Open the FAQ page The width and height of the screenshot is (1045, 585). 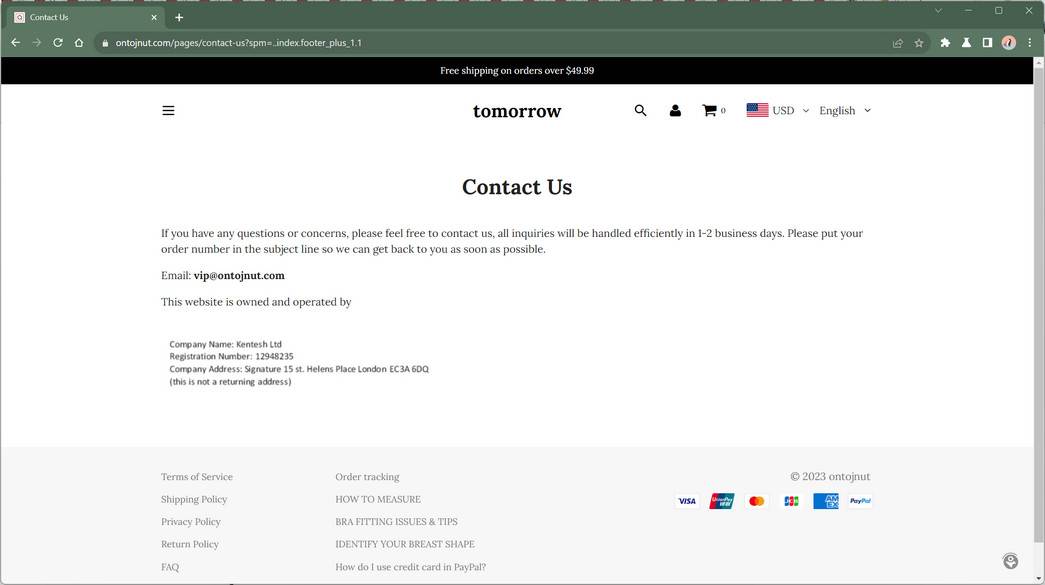[170, 566]
